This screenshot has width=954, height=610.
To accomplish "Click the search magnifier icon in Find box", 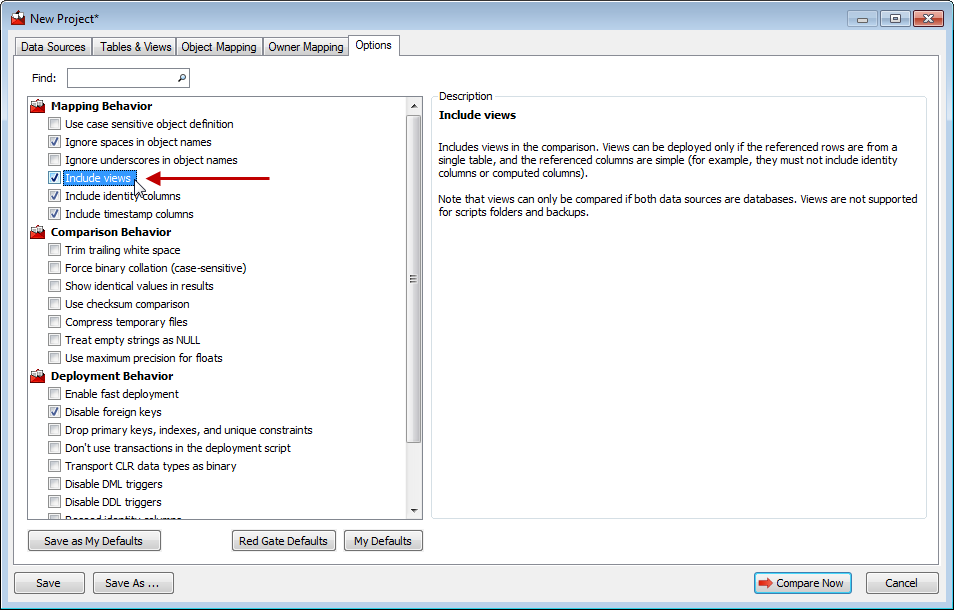I will [181, 78].
